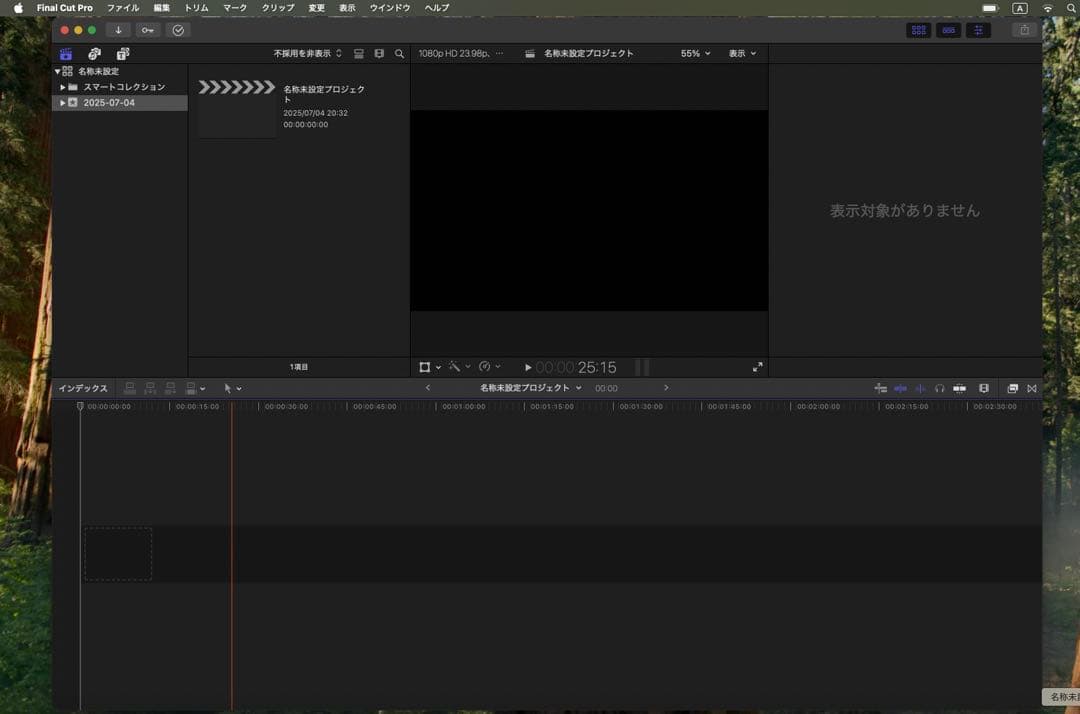Open the 55% viewer zoom dropdown
The image size is (1080, 714).
tap(695, 54)
